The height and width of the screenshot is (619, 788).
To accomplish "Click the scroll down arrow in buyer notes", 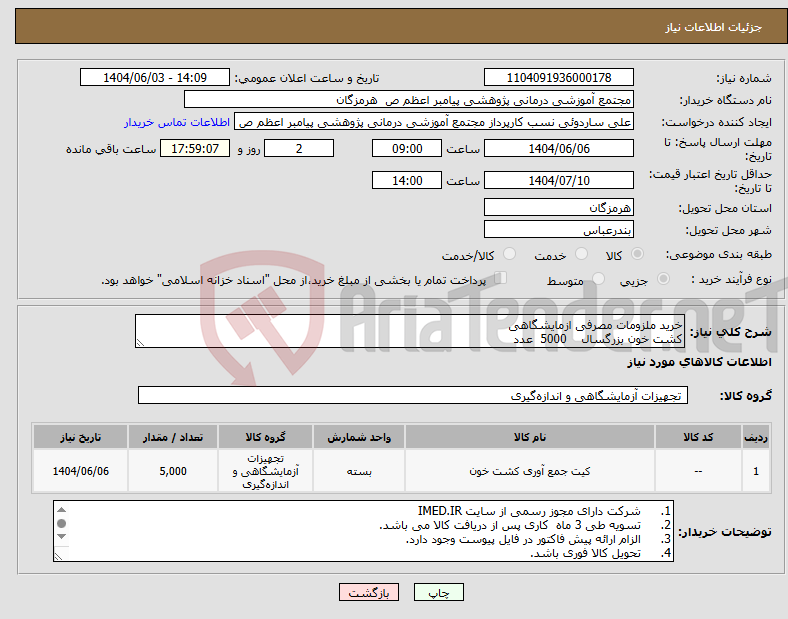I will 61,537.
